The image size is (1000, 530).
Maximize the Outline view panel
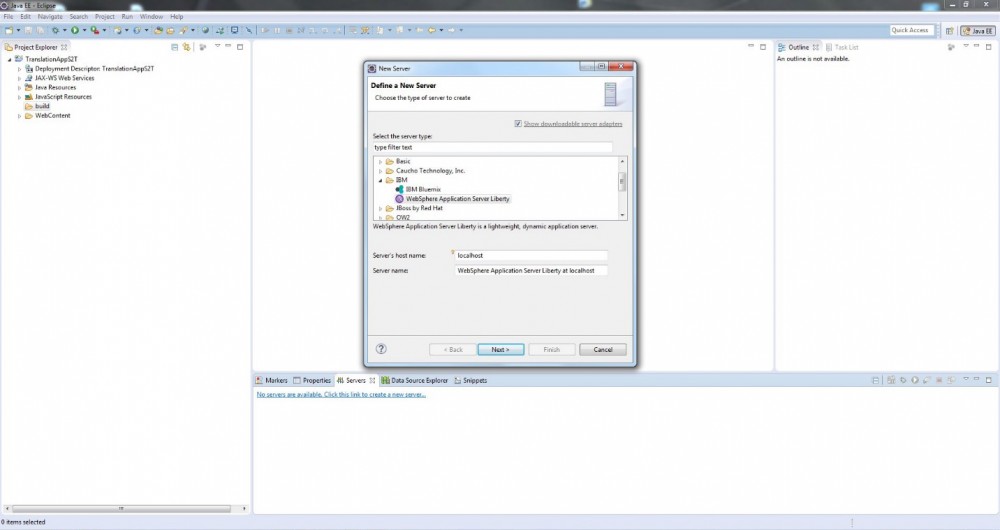pyautogui.click(x=989, y=47)
